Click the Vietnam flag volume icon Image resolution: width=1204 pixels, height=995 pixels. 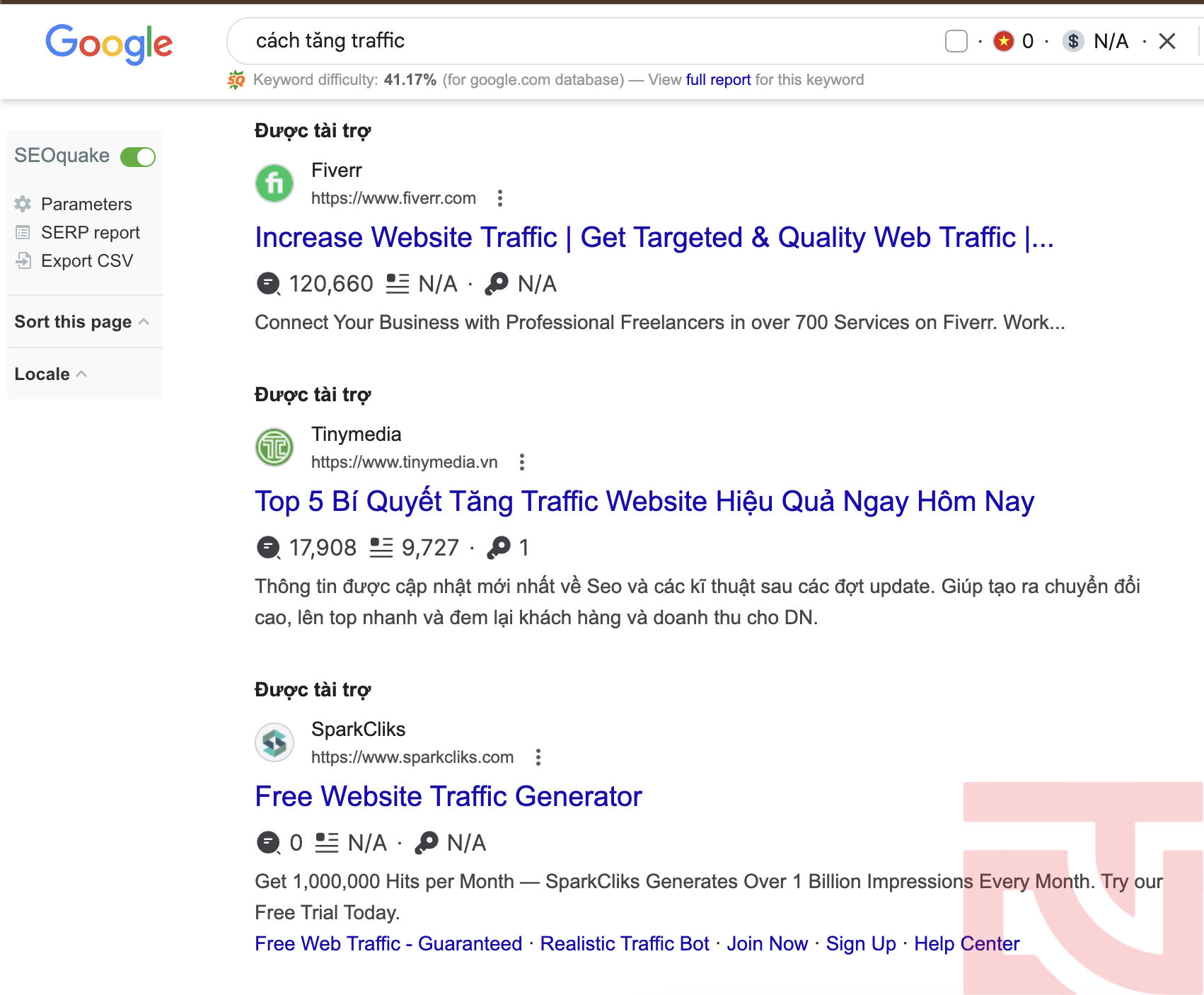click(x=1003, y=41)
